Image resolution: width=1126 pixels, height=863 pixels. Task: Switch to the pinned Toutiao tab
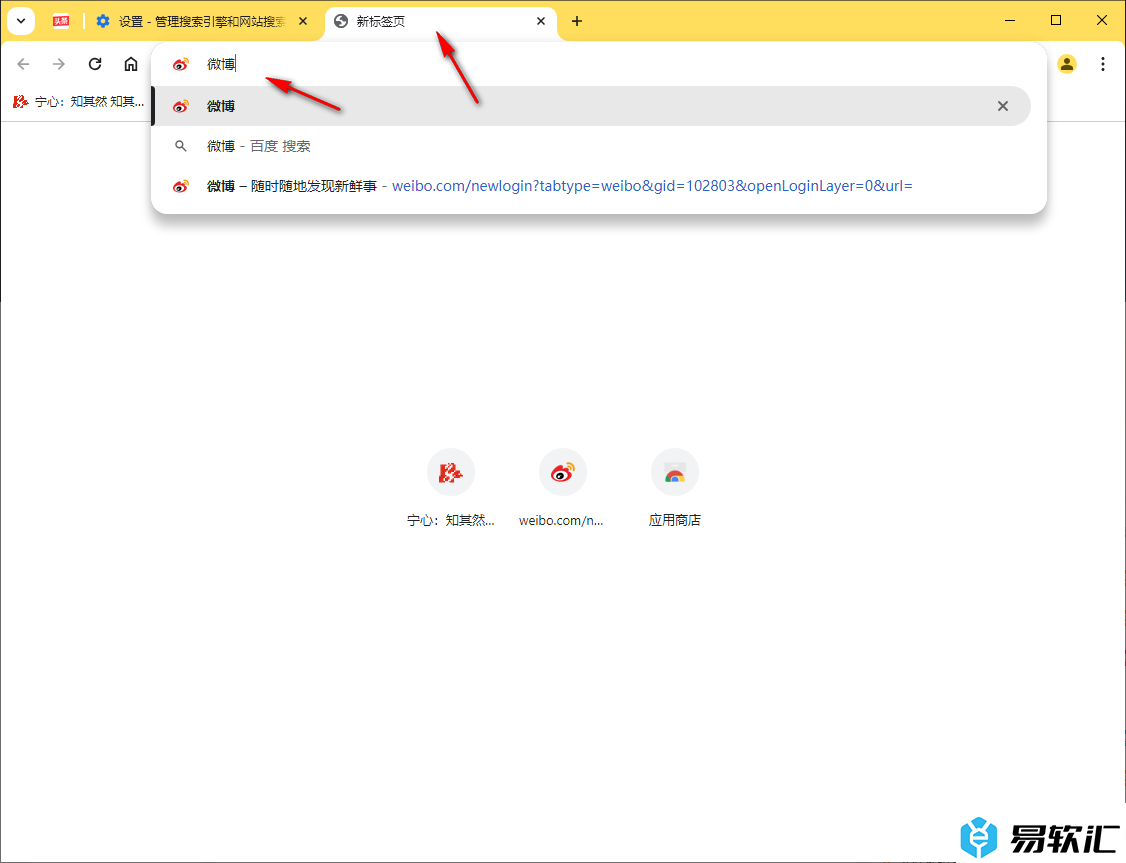coord(61,22)
